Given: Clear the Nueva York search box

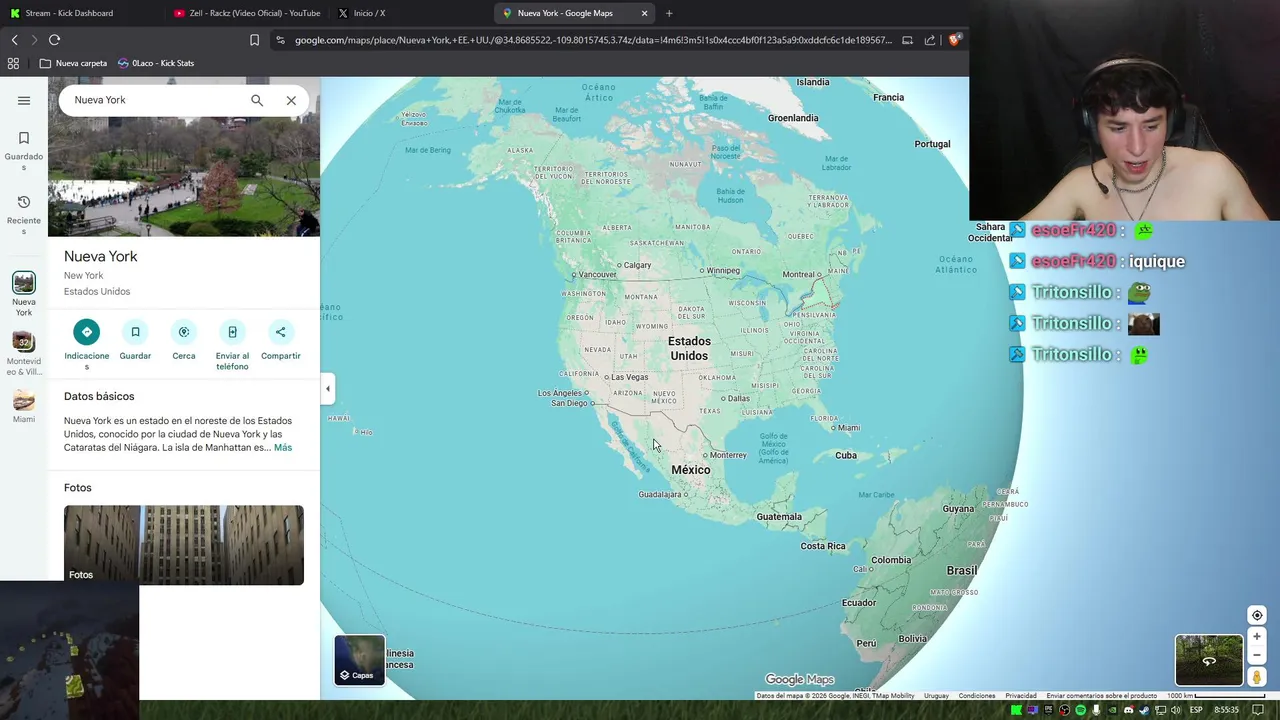Looking at the screenshot, I should [x=291, y=100].
